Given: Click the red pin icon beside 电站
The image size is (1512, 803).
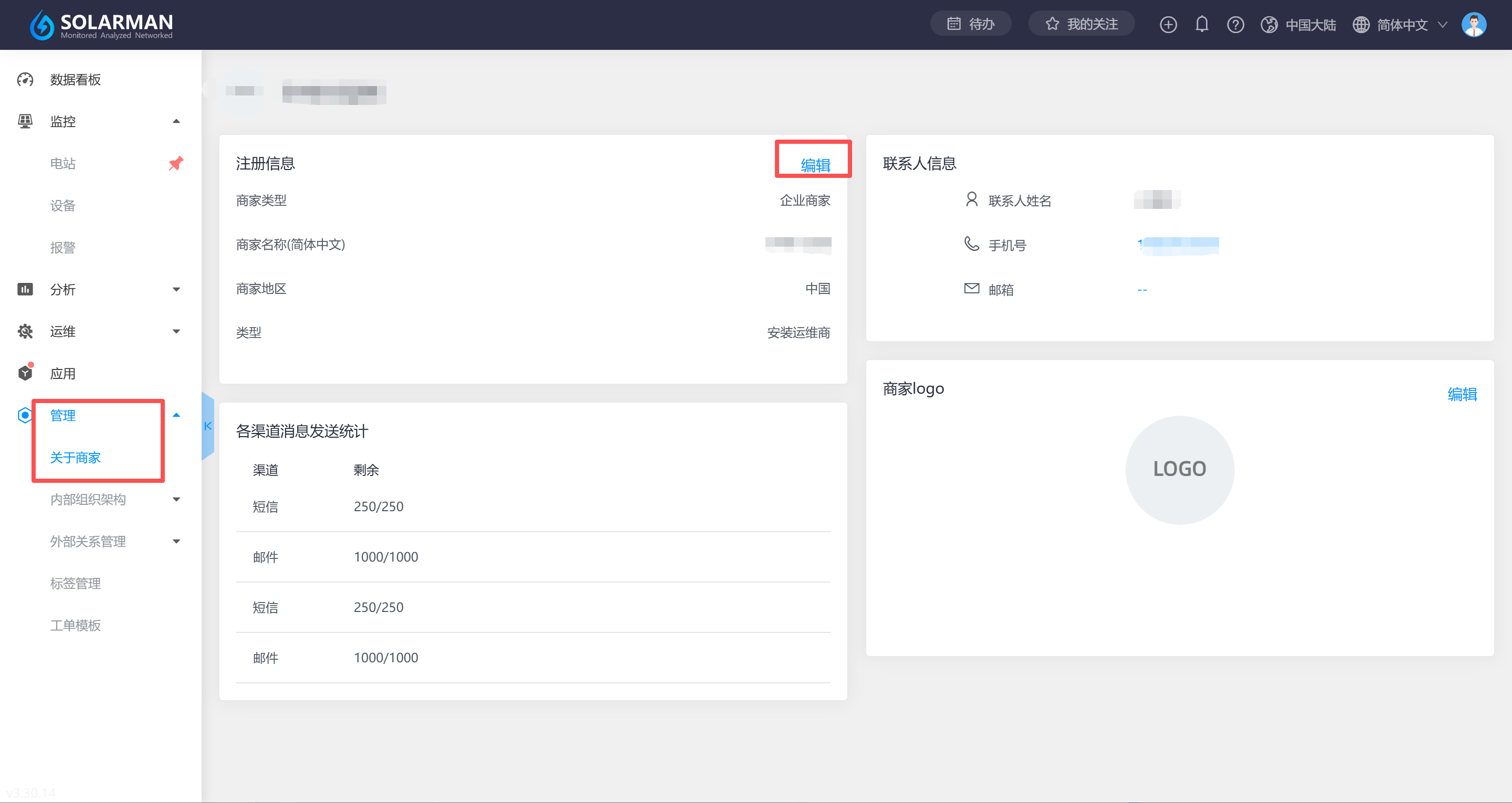Looking at the screenshot, I should 175,163.
